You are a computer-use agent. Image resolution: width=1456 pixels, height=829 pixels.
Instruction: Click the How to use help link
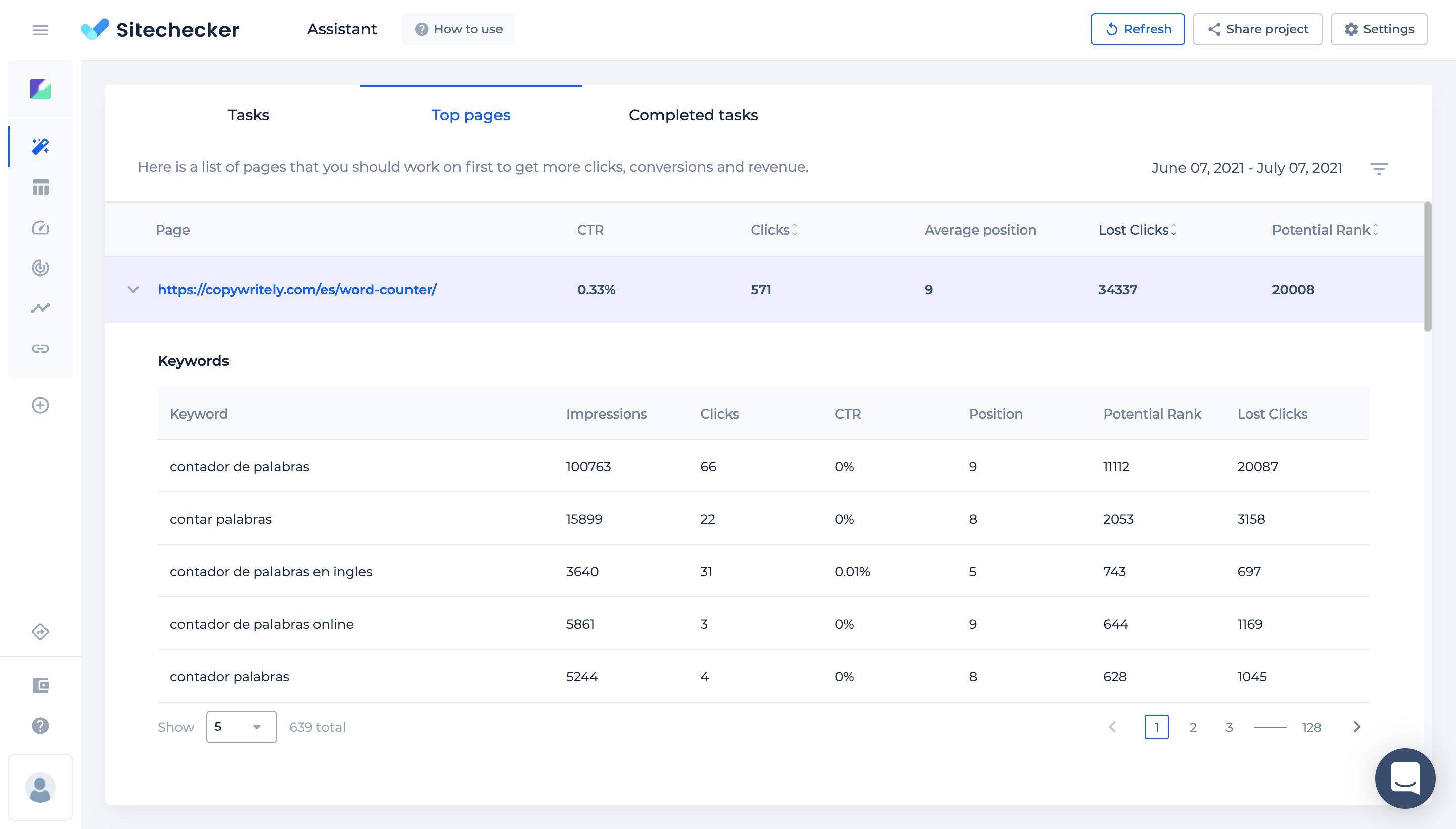pyautogui.click(x=460, y=29)
